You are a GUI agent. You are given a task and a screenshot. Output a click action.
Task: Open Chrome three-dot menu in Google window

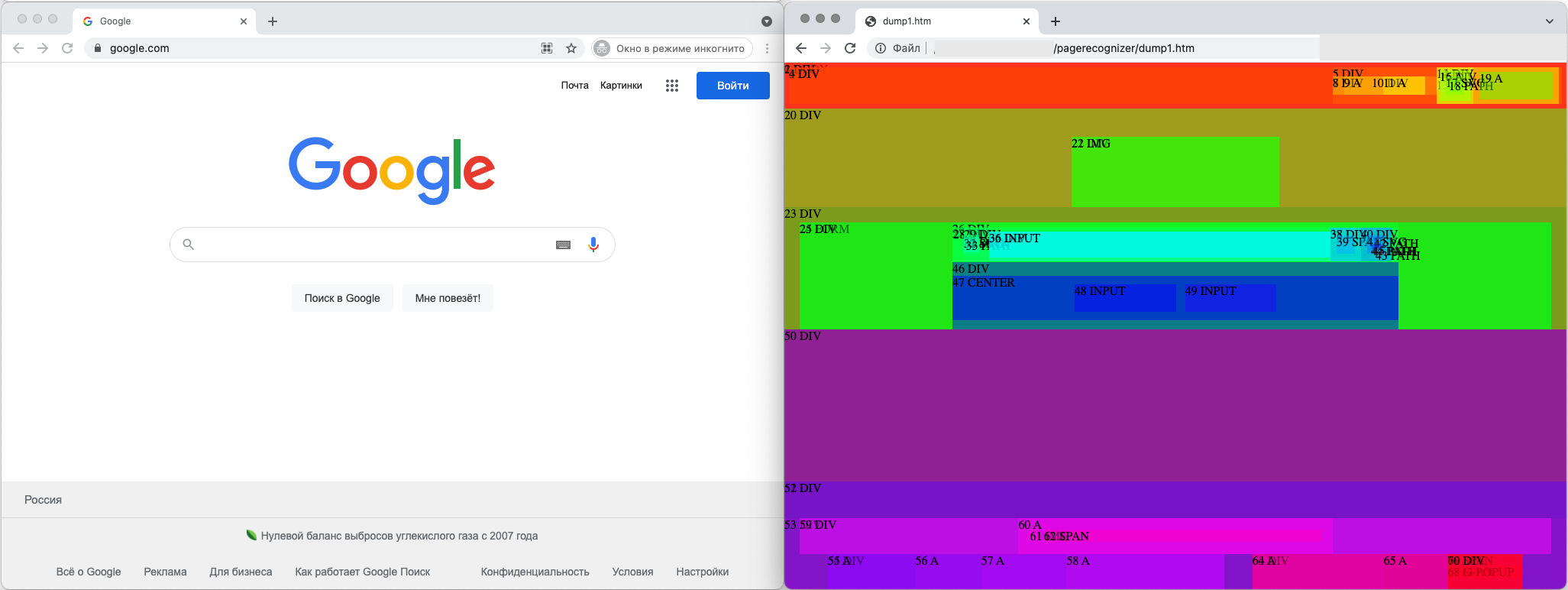pos(767,48)
